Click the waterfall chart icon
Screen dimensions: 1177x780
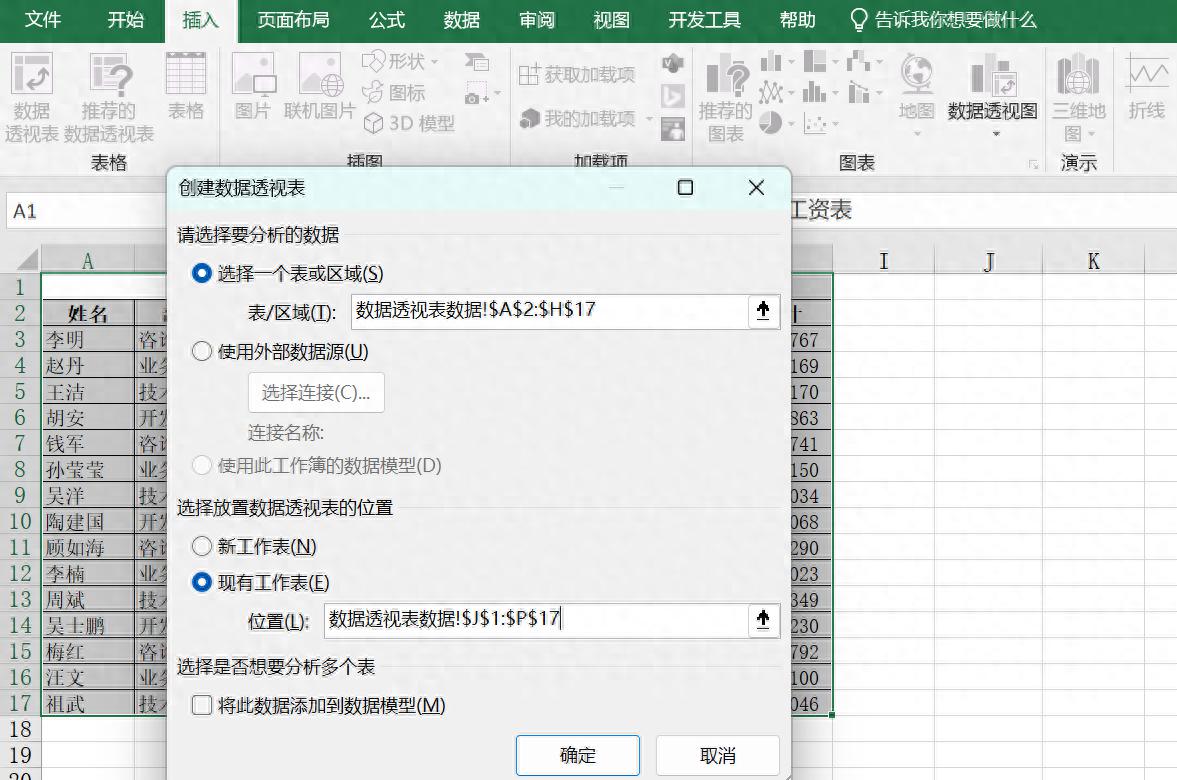point(858,61)
